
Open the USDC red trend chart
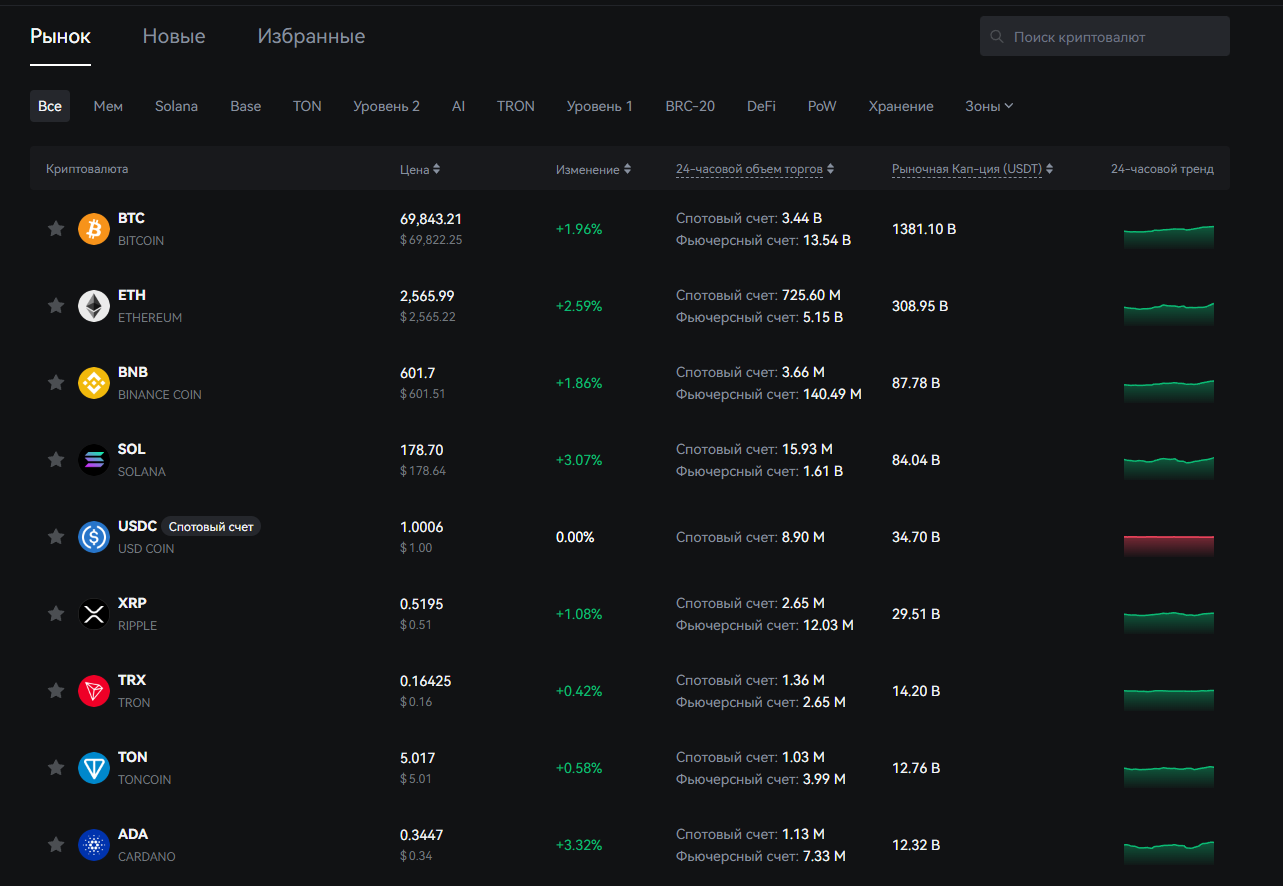tap(1168, 545)
